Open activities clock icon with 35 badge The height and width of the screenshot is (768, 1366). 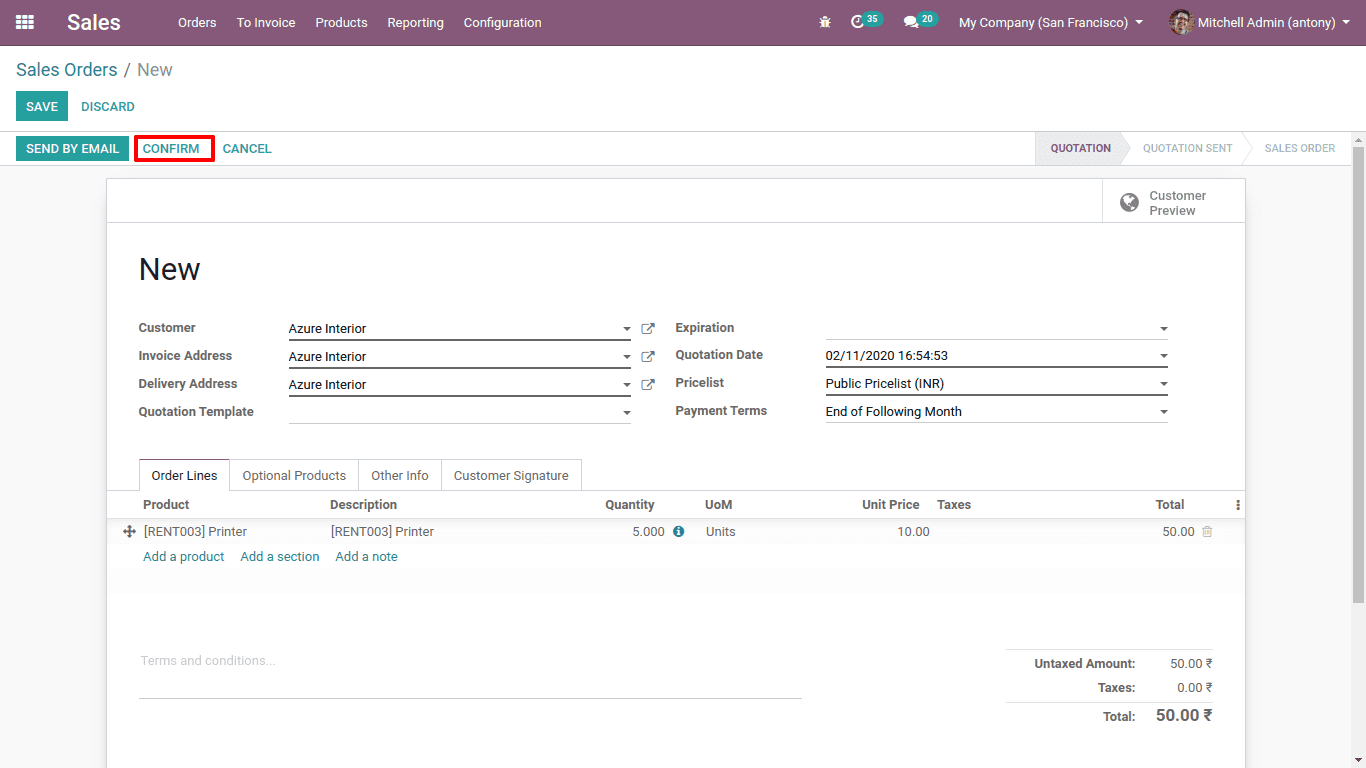857,22
